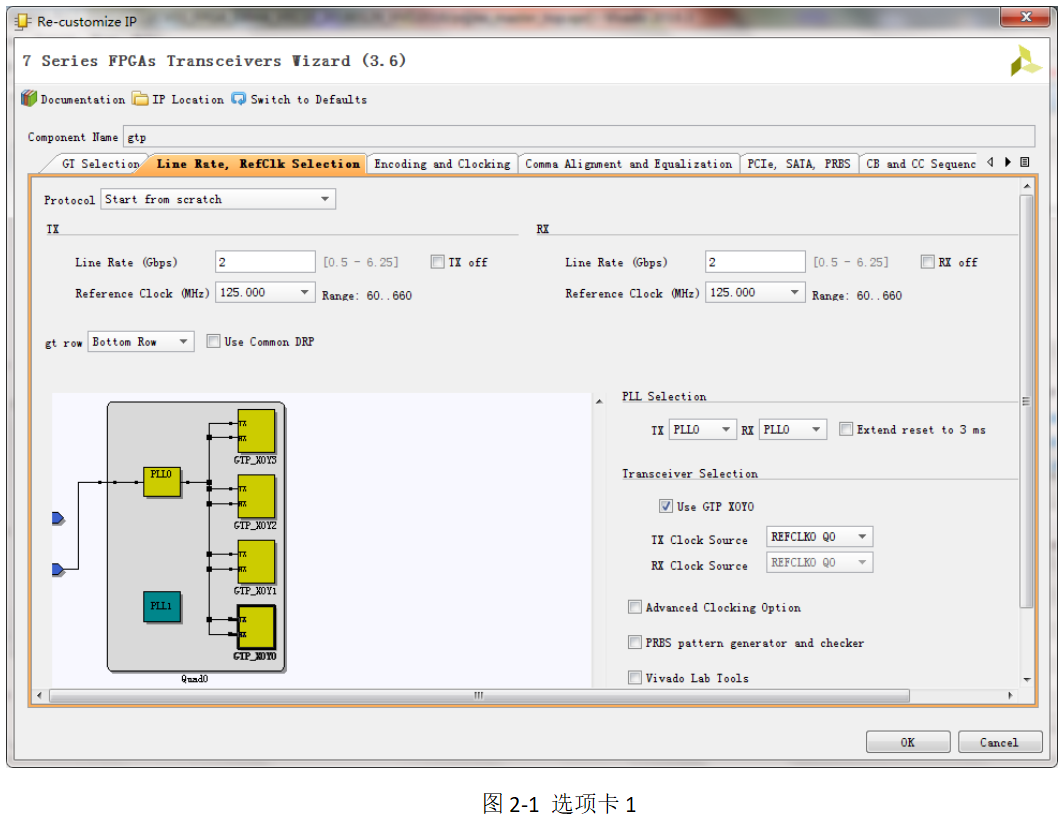
Task: Select the Line Rate, RefClk Selection tab
Action: [x=258, y=164]
